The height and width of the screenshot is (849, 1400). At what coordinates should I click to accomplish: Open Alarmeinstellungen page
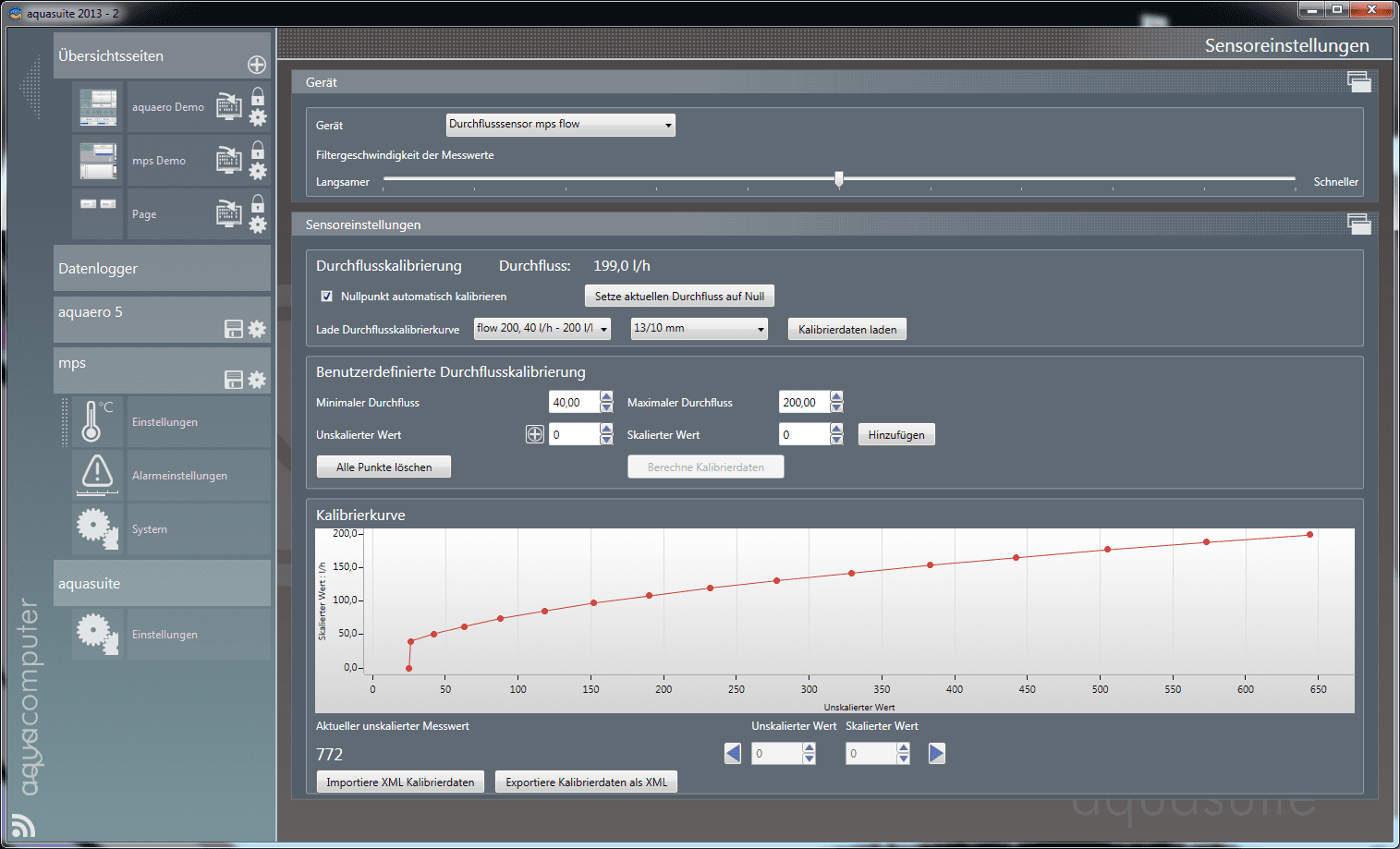199,476
